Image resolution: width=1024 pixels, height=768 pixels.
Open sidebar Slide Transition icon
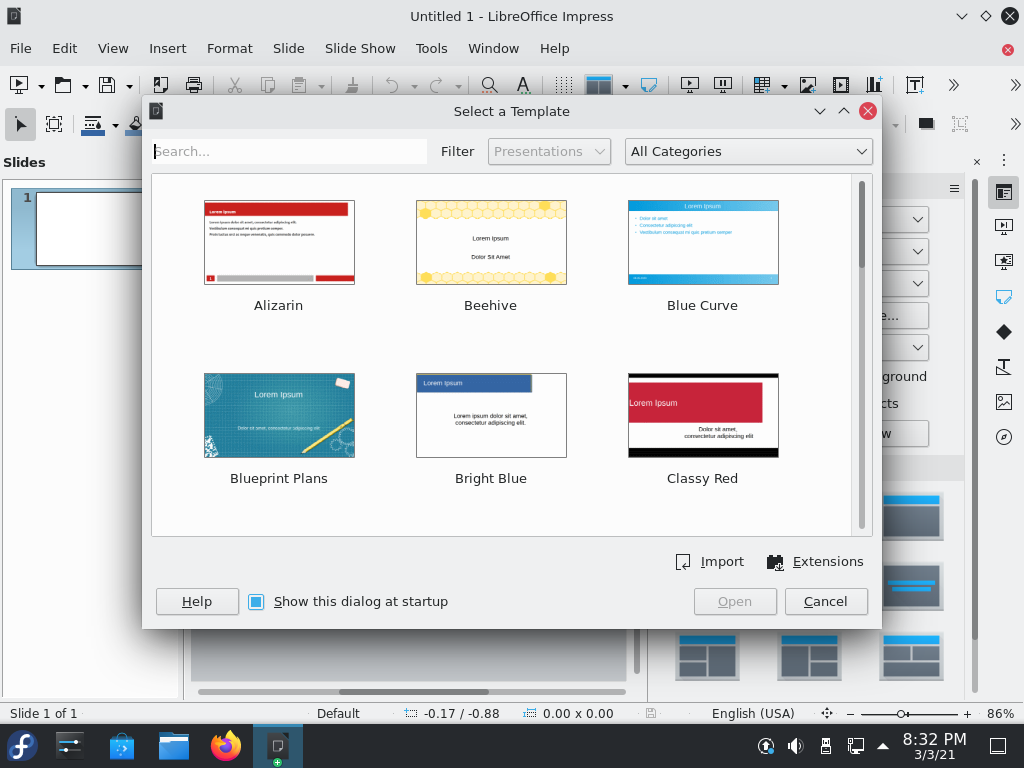1004,227
